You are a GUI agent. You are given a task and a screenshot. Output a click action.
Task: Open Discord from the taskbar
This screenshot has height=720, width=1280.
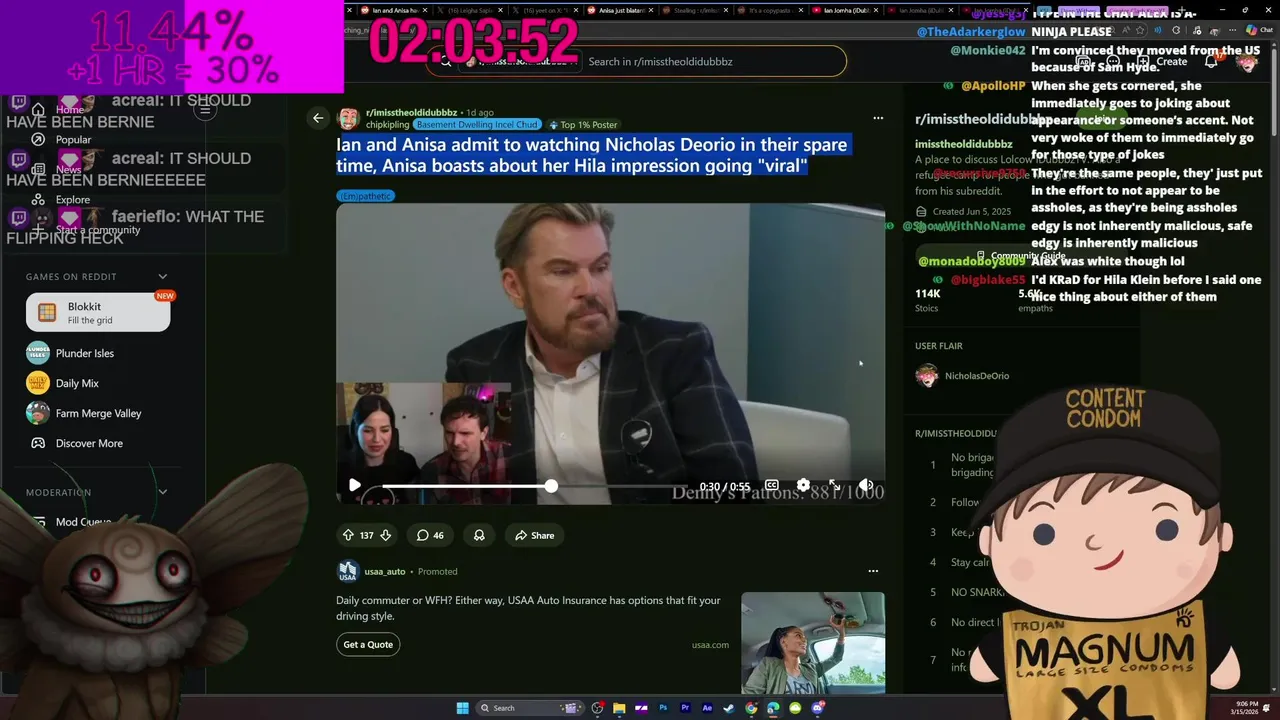(x=818, y=708)
